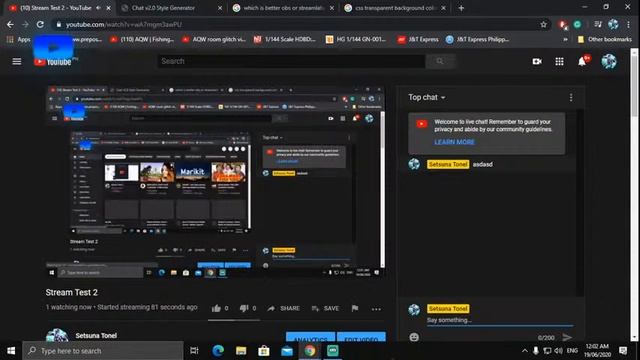The image size is (640, 360).
Task: Bookmark this page with the star
Action: click(x=543, y=24)
